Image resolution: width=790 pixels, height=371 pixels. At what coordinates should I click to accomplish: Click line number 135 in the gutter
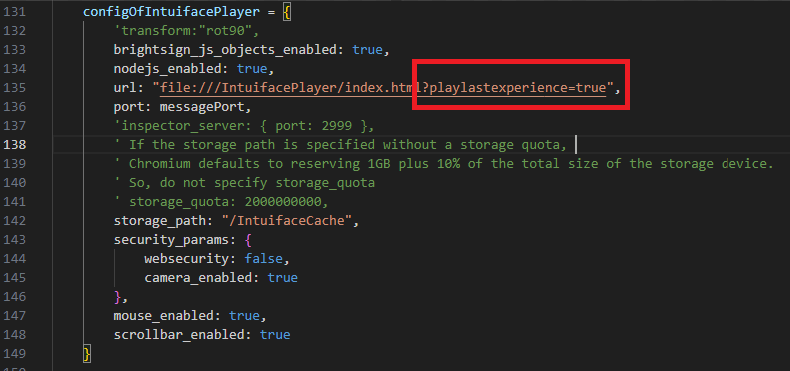tap(14, 88)
